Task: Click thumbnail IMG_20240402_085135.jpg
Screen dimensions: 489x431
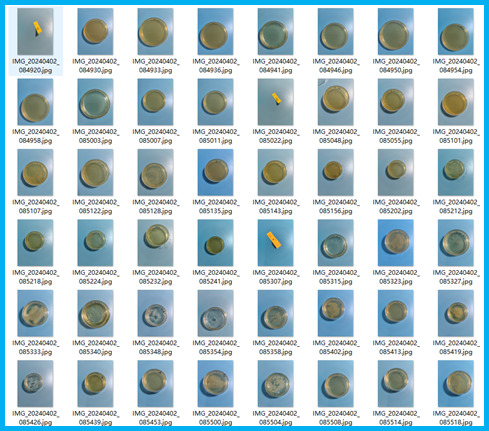Action: tap(215, 172)
